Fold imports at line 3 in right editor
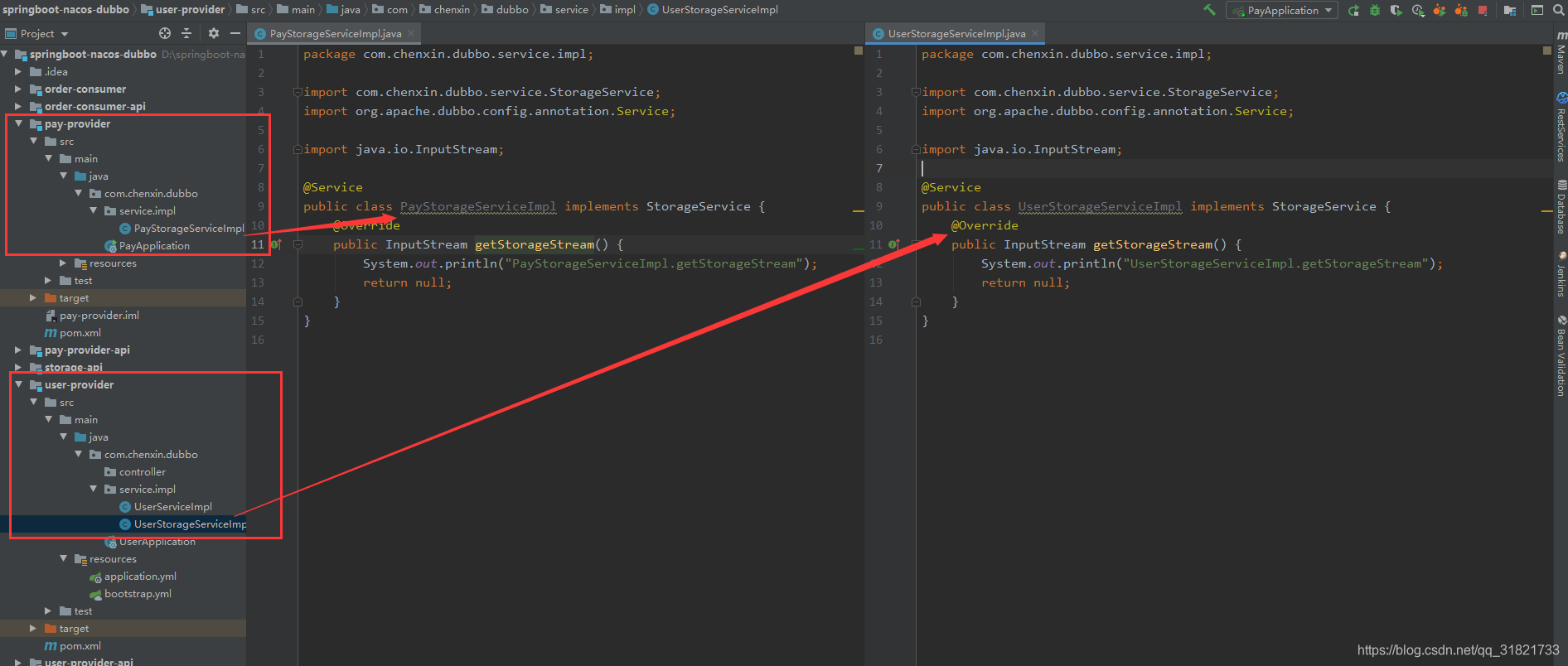Screen dimensions: 1568x666 (x=916, y=92)
